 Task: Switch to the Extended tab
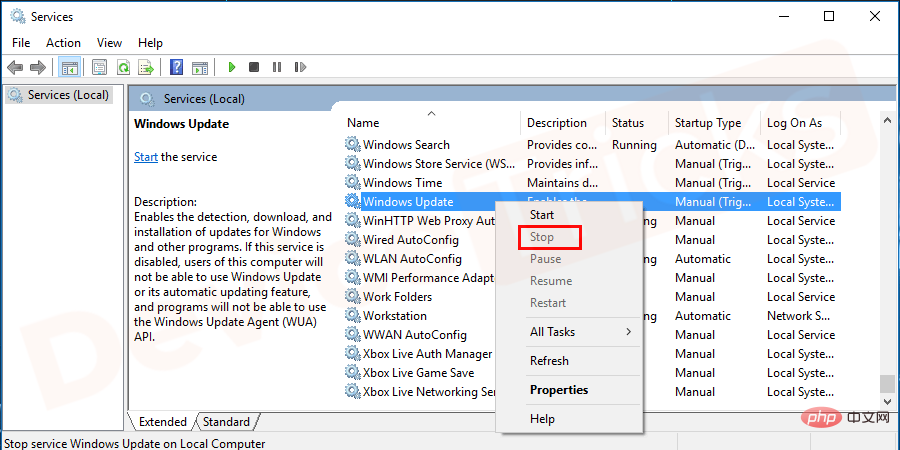click(x=162, y=422)
